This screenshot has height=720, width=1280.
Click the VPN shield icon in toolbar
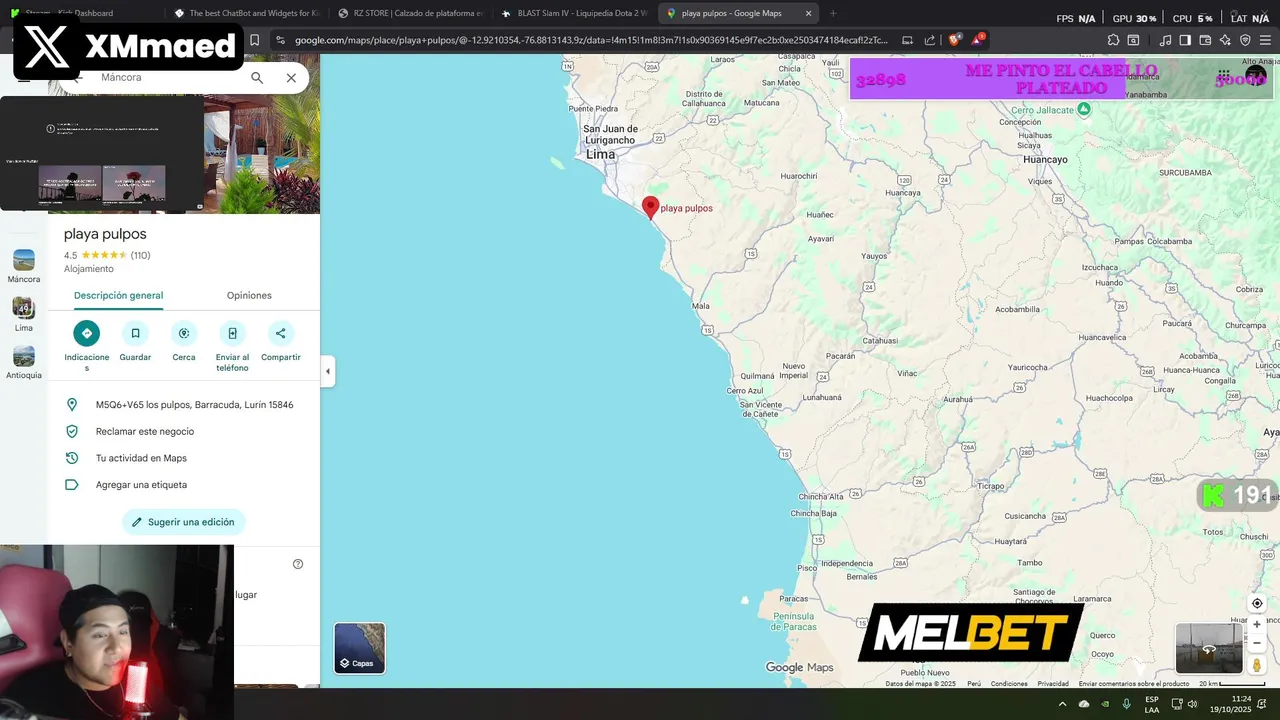click(x=1245, y=40)
